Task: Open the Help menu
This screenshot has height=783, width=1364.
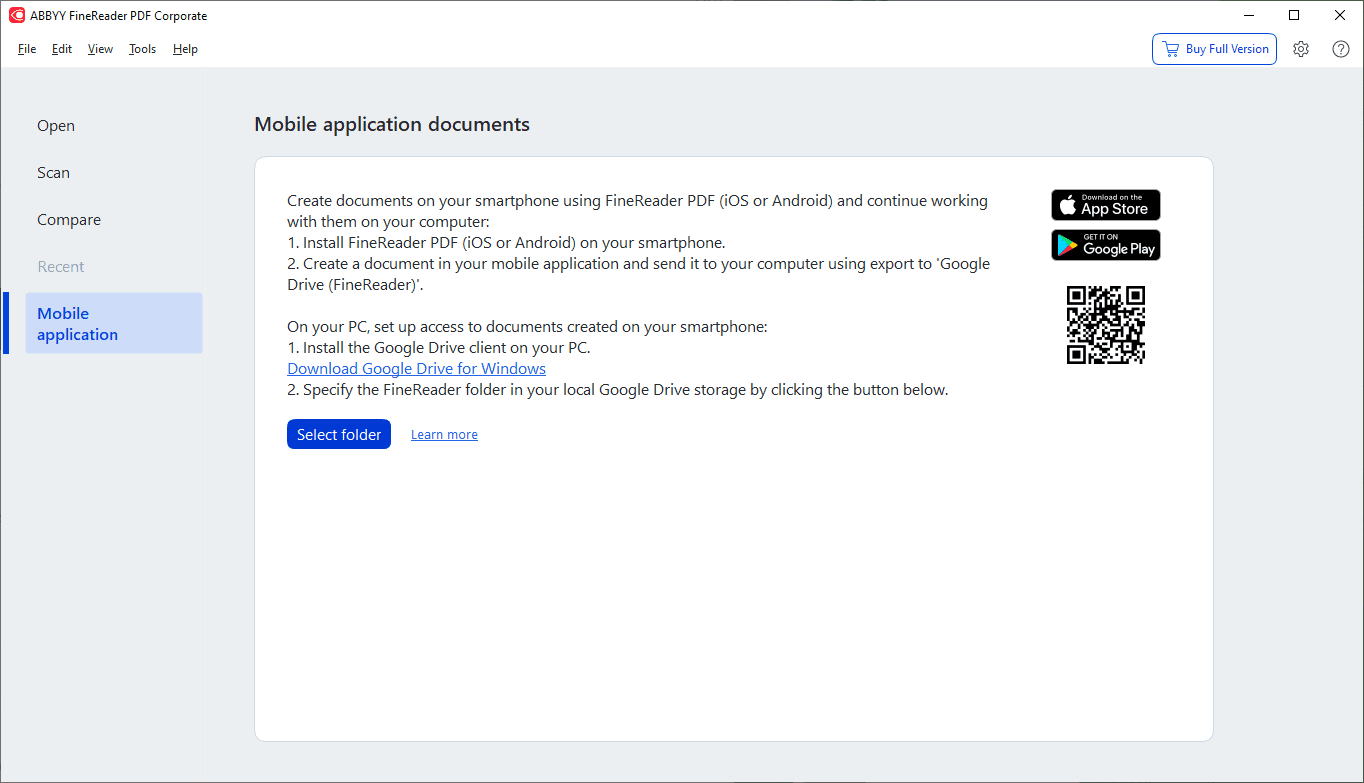Action: click(x=185, y=49)
